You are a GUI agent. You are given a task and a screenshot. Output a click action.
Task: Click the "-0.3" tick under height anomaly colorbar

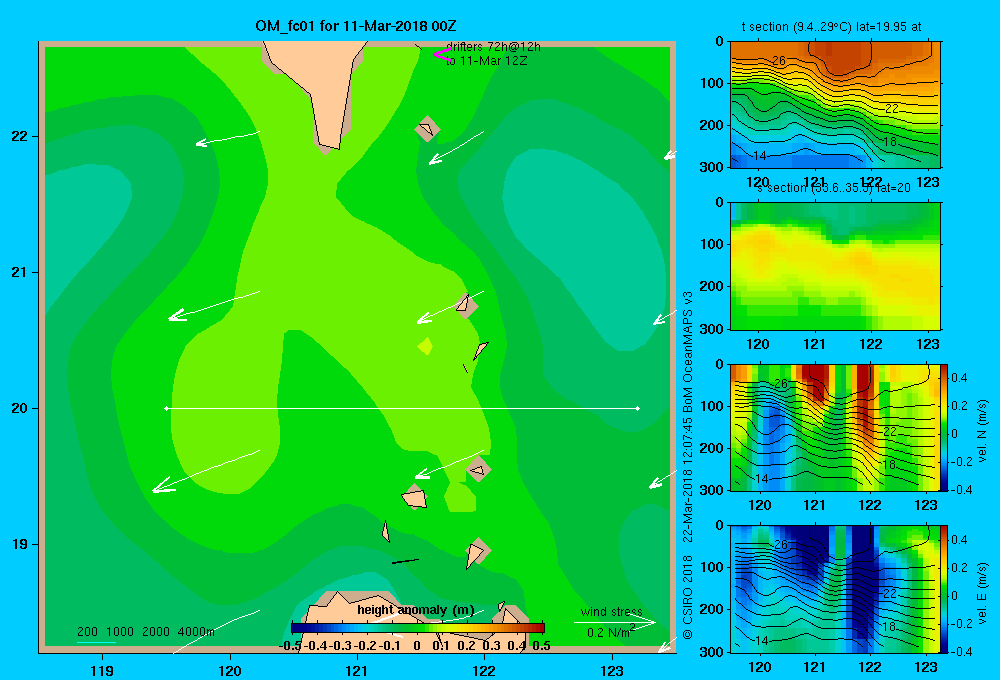tap(341, 646)
